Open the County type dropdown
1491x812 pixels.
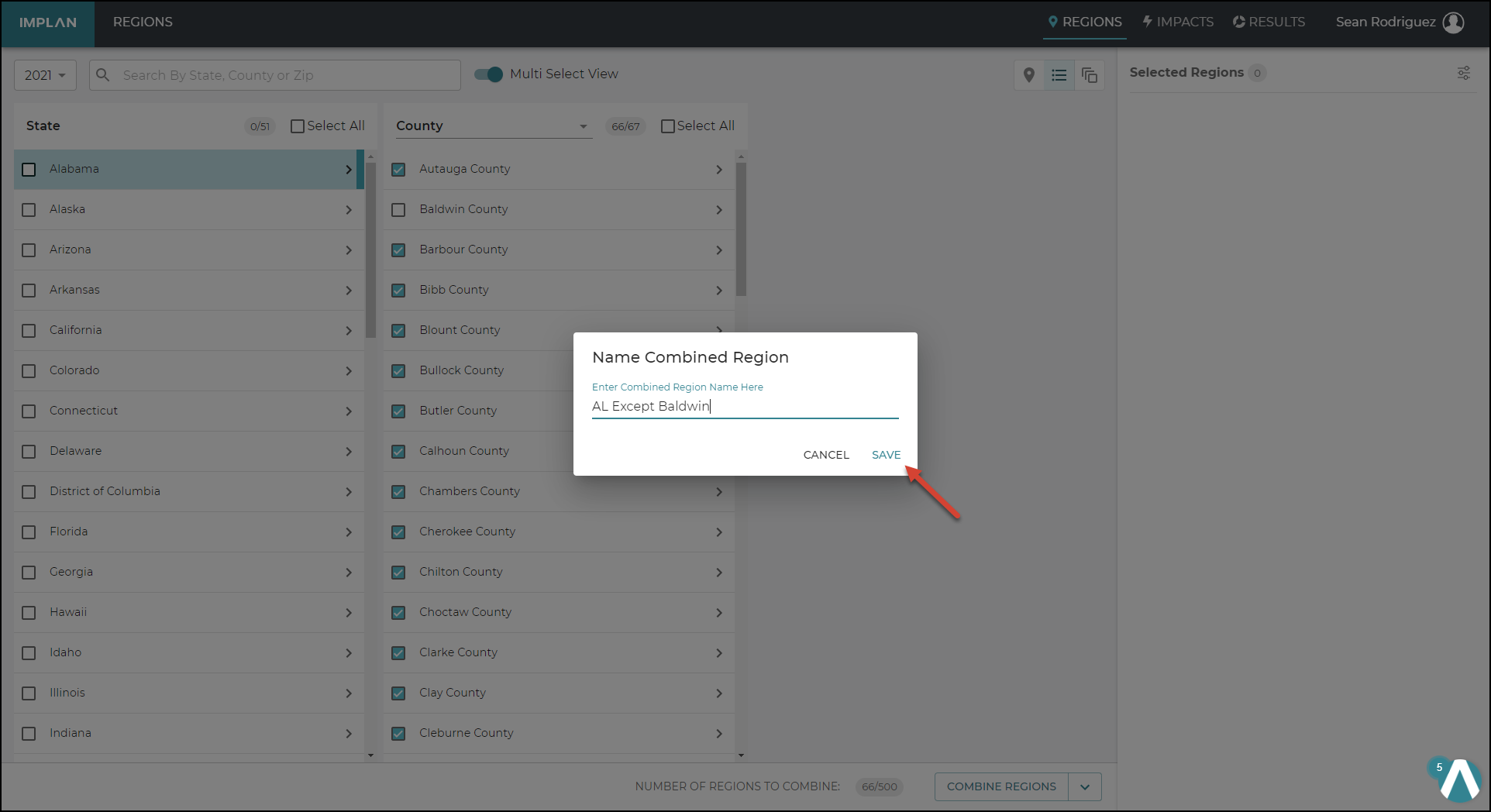click(x=493, y=126)
